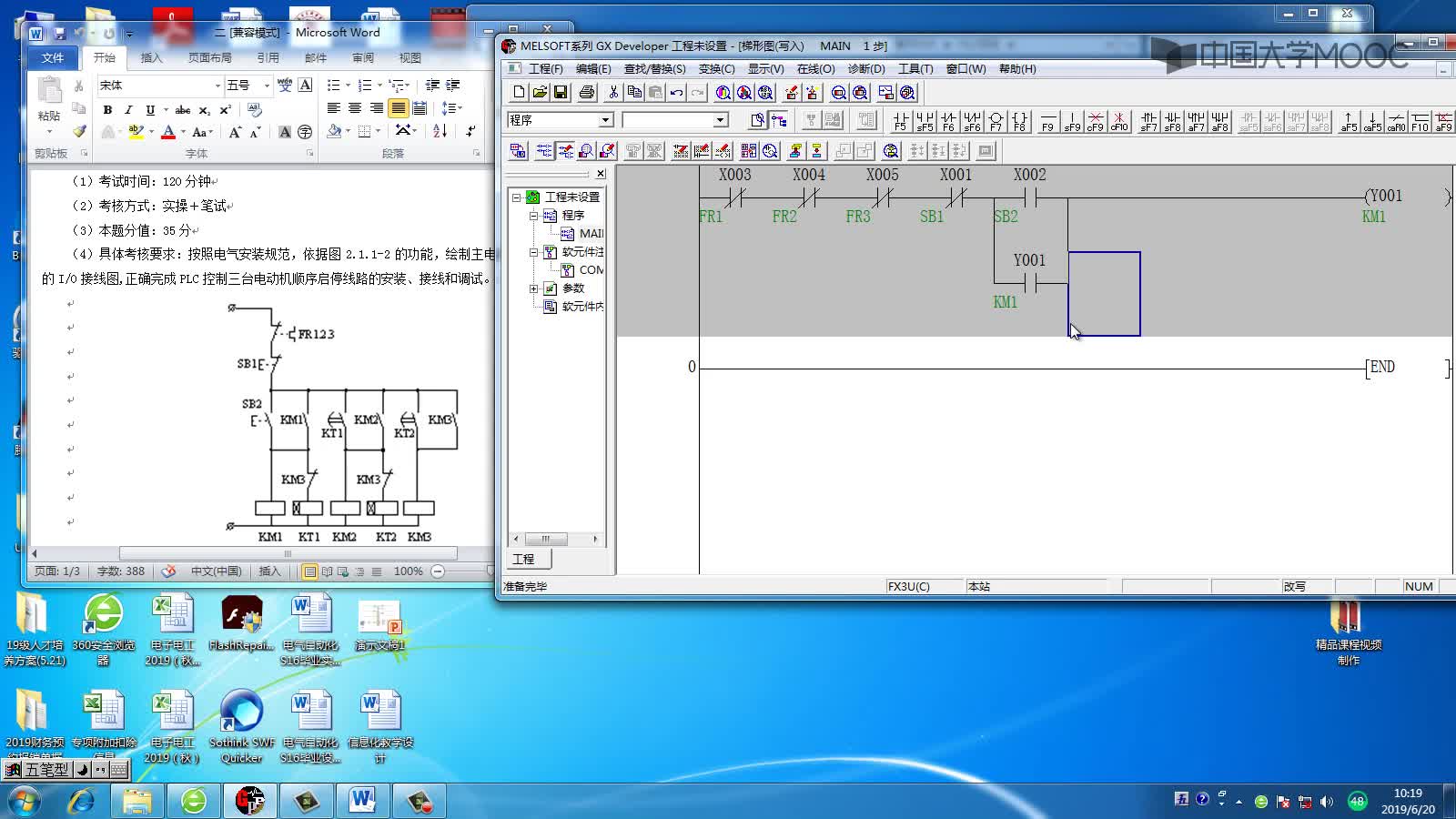Open the 五号 font size dropdown
The width and height of the screenshot is (1456, 819).
click(267, 86)
